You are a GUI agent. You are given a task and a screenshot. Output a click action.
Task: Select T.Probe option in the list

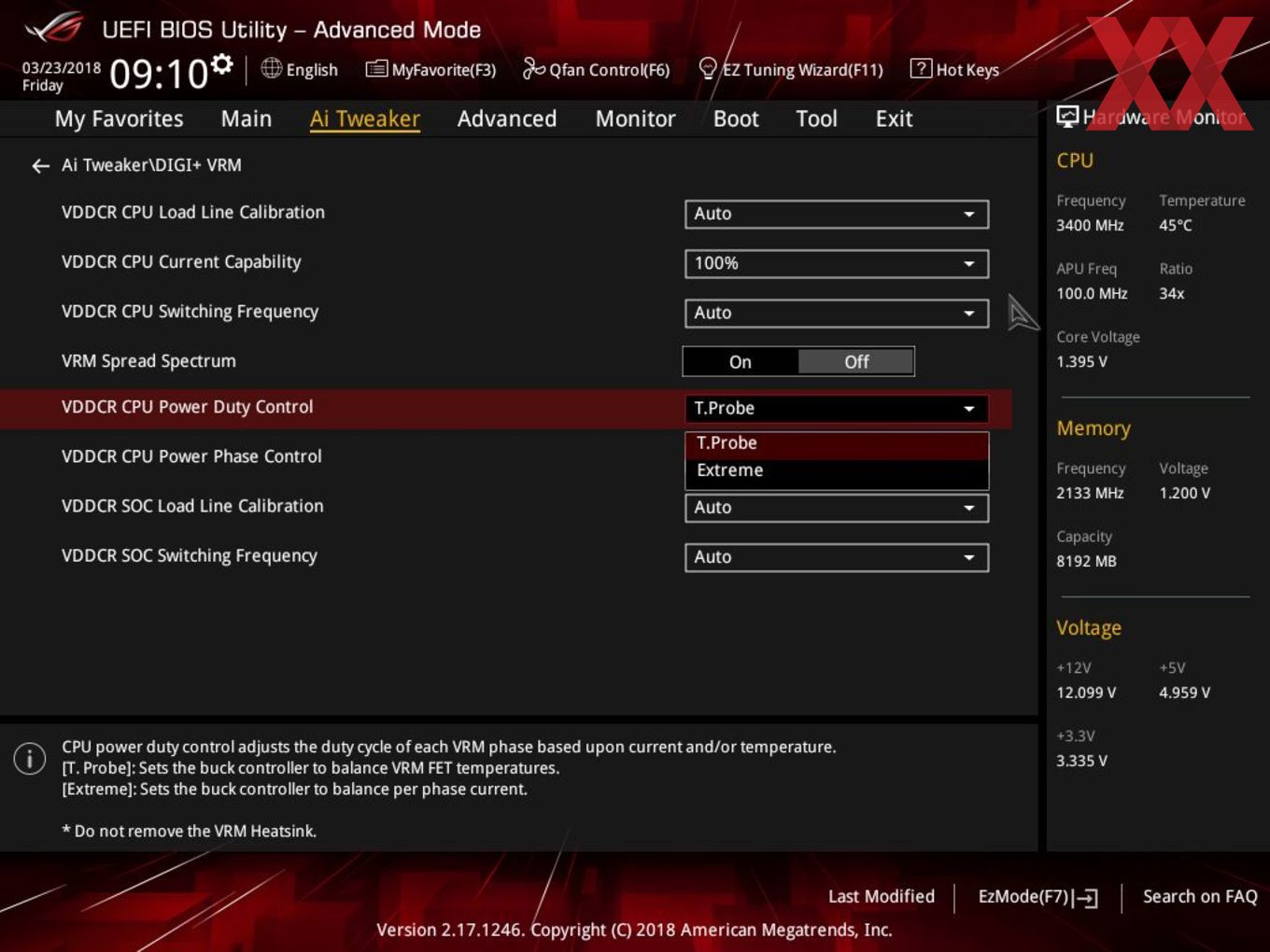click(x=837, y=443)
